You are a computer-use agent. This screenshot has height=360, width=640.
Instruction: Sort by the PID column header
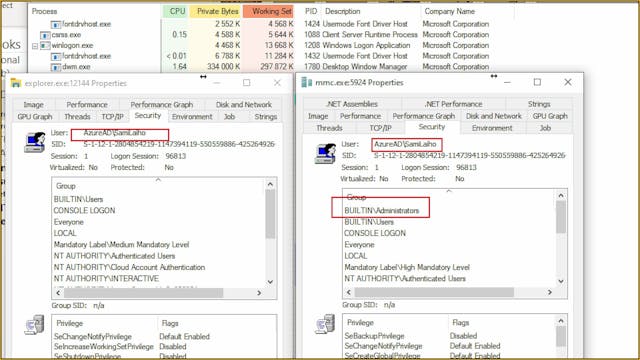coord(311,11)
